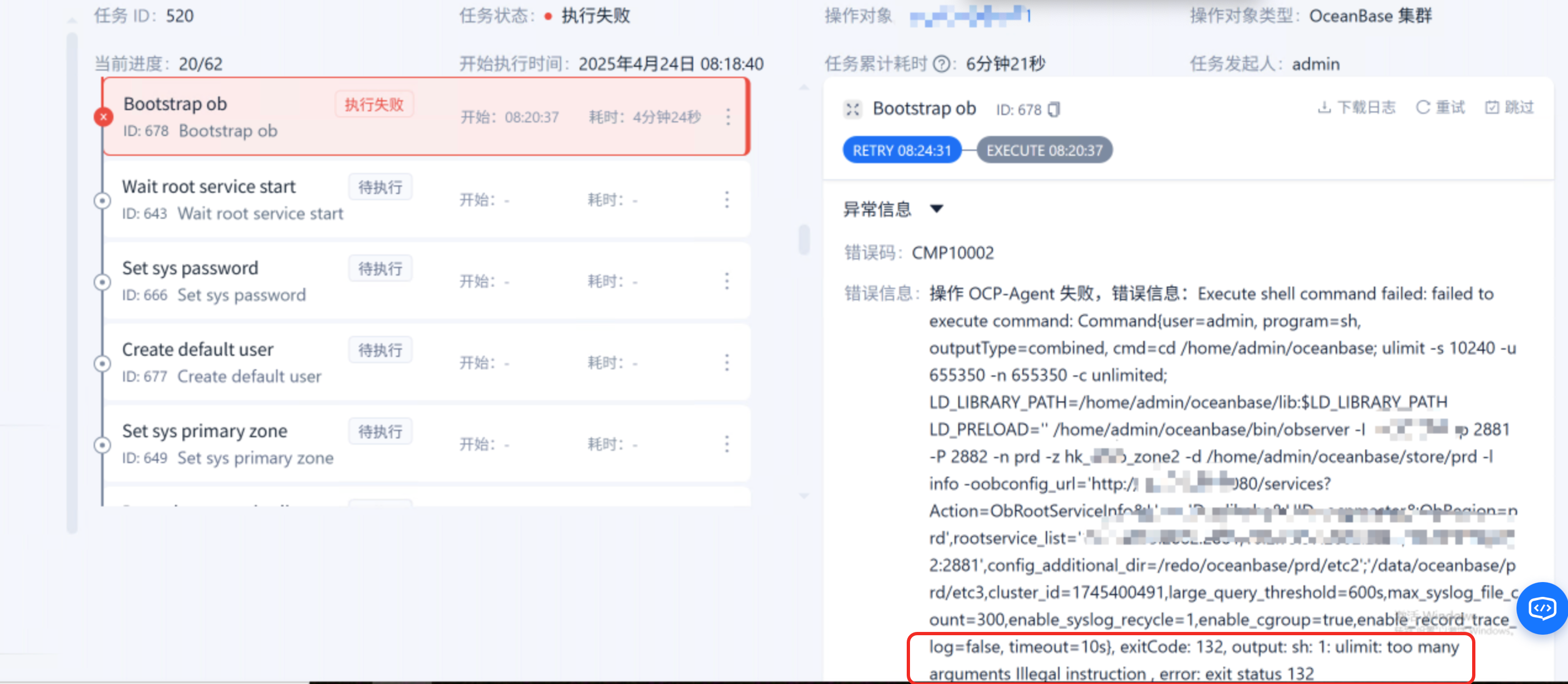Viewport: 1568px width, 684px height.
Task: Open the actions menu on Create default user task
Action: [728, 362]
